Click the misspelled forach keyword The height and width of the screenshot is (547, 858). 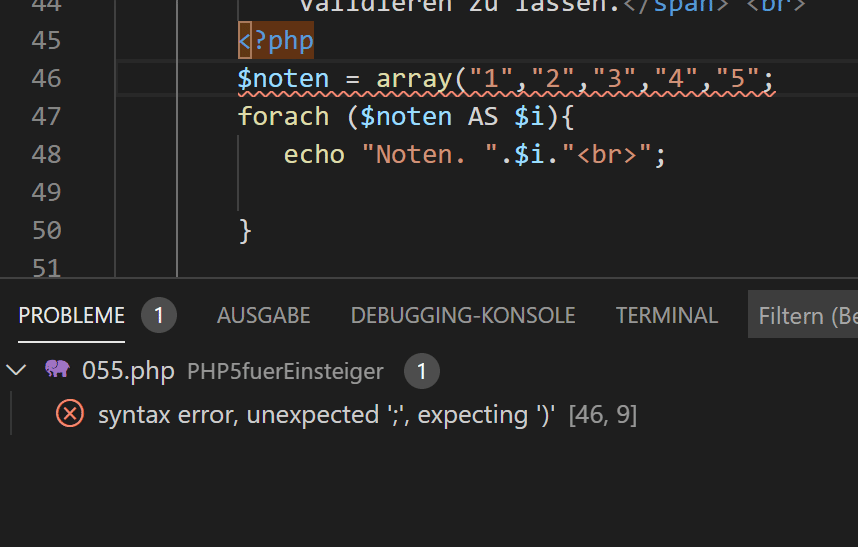point(283,117)
